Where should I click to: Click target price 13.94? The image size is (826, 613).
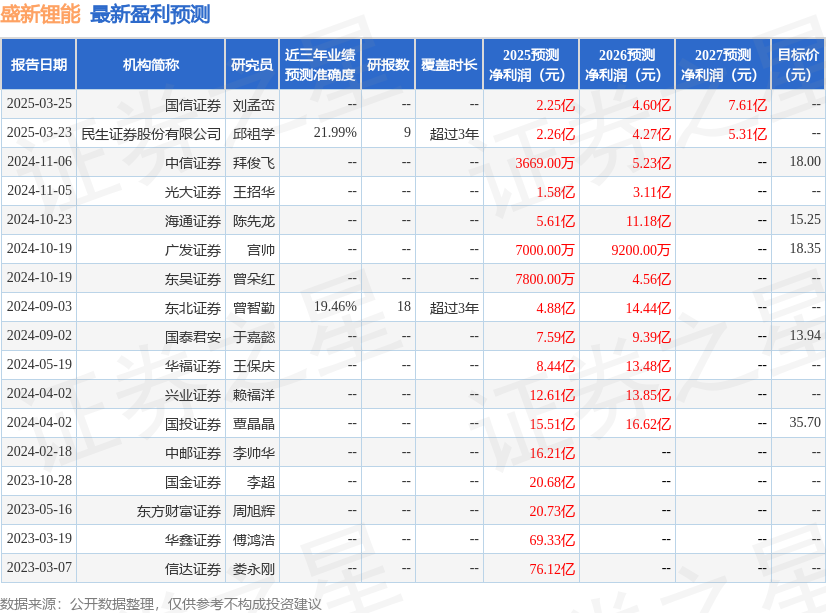[805, 335]
